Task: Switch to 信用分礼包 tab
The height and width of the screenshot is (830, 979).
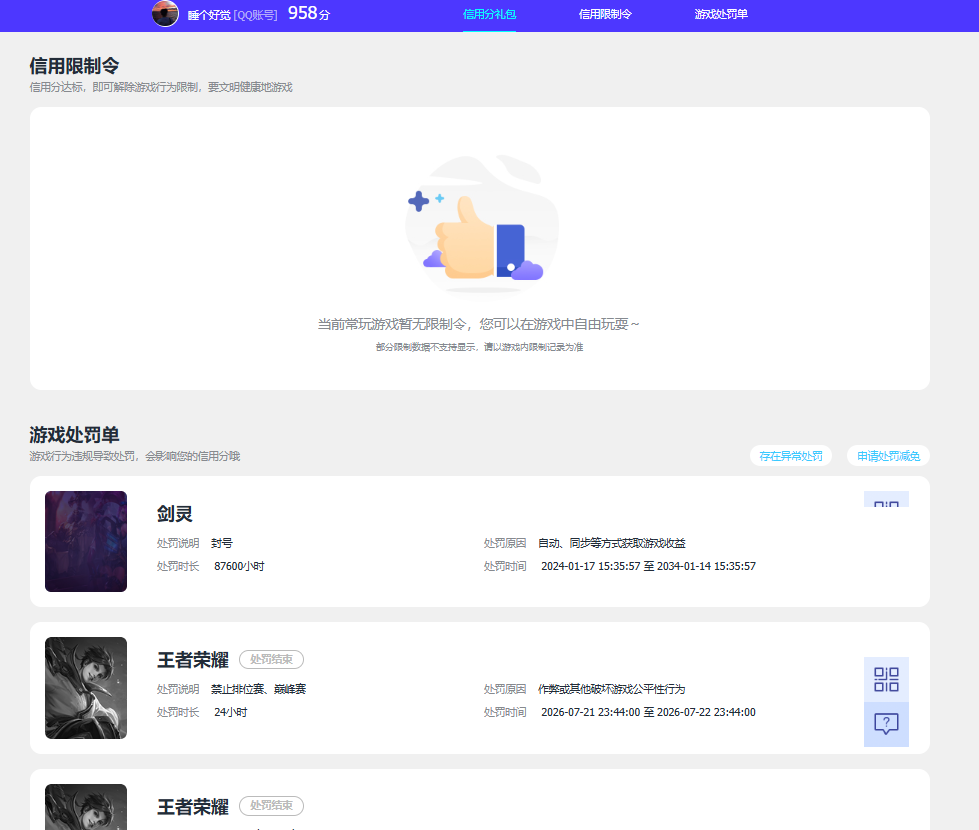Action: click(x=489, y=14)
